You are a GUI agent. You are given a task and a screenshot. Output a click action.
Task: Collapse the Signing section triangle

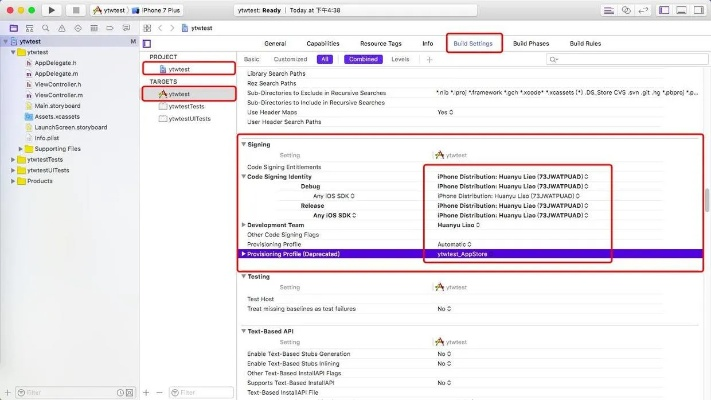tap(243, 144)
